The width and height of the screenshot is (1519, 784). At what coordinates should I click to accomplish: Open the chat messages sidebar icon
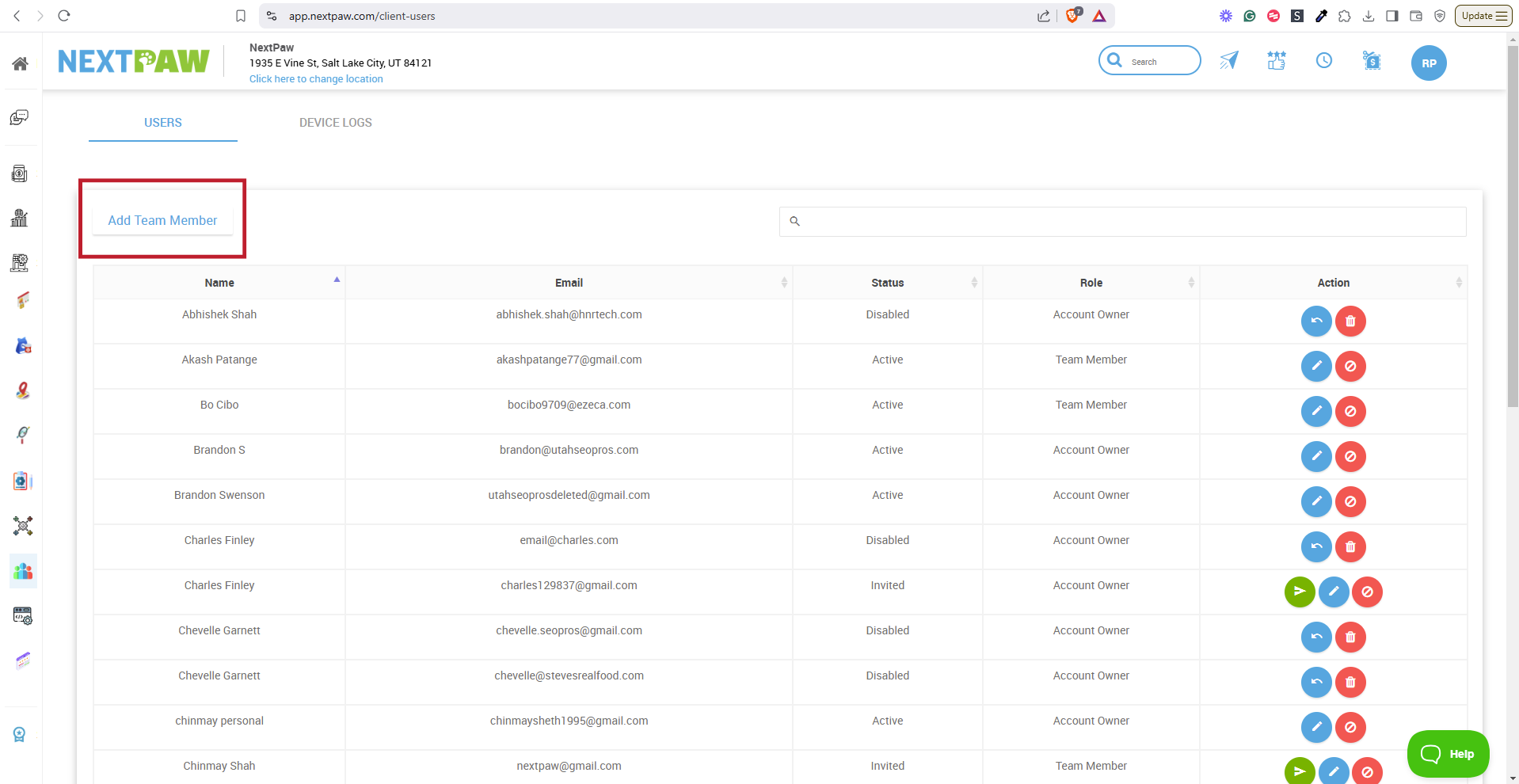point(20,118)
